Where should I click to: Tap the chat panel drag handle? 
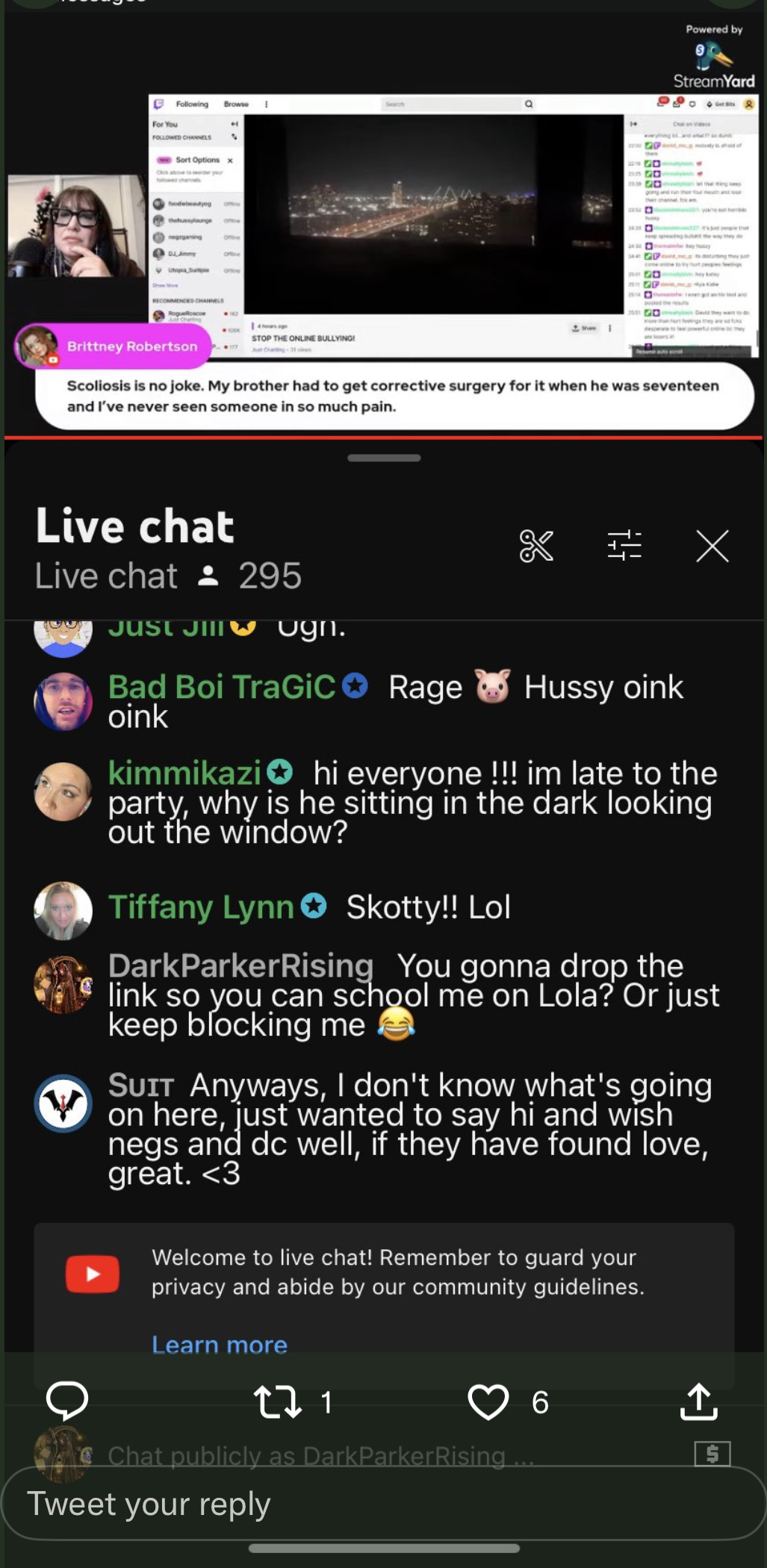384,458
